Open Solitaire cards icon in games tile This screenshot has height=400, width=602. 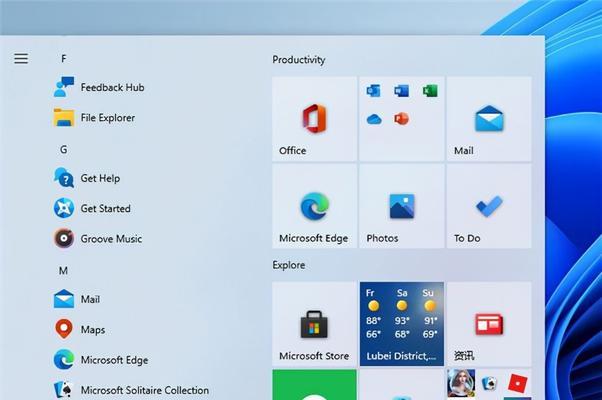point(489,383)
